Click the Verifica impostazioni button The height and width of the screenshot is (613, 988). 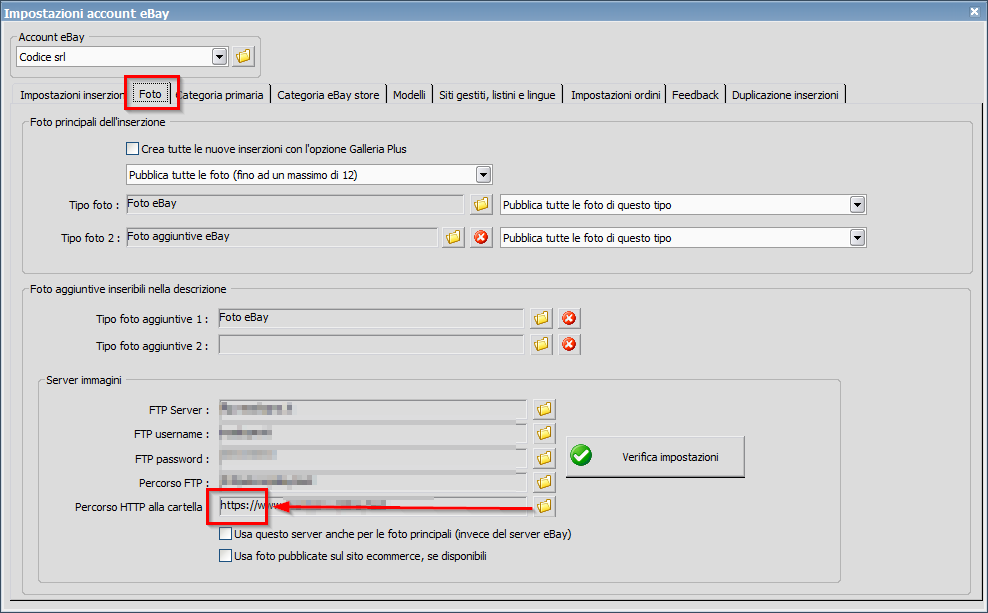tap(655, 457)
